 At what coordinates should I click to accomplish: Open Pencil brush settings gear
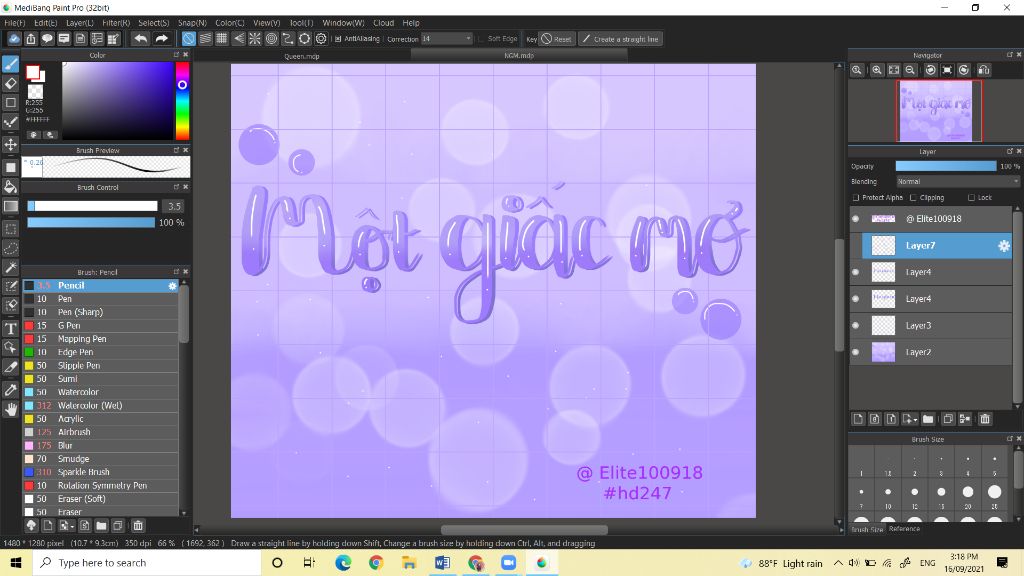172,286
